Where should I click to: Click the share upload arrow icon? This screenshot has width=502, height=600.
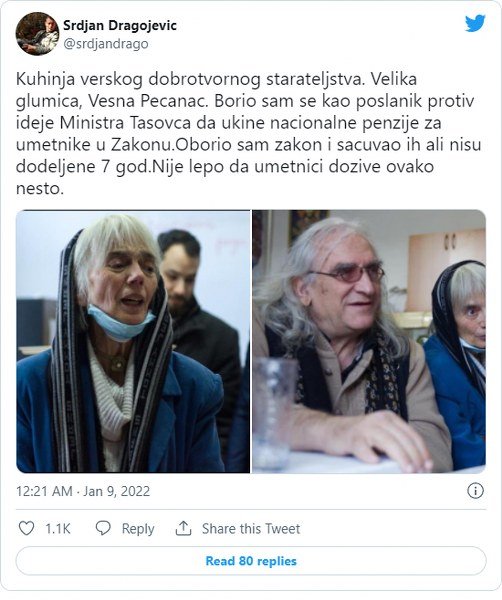183,528
